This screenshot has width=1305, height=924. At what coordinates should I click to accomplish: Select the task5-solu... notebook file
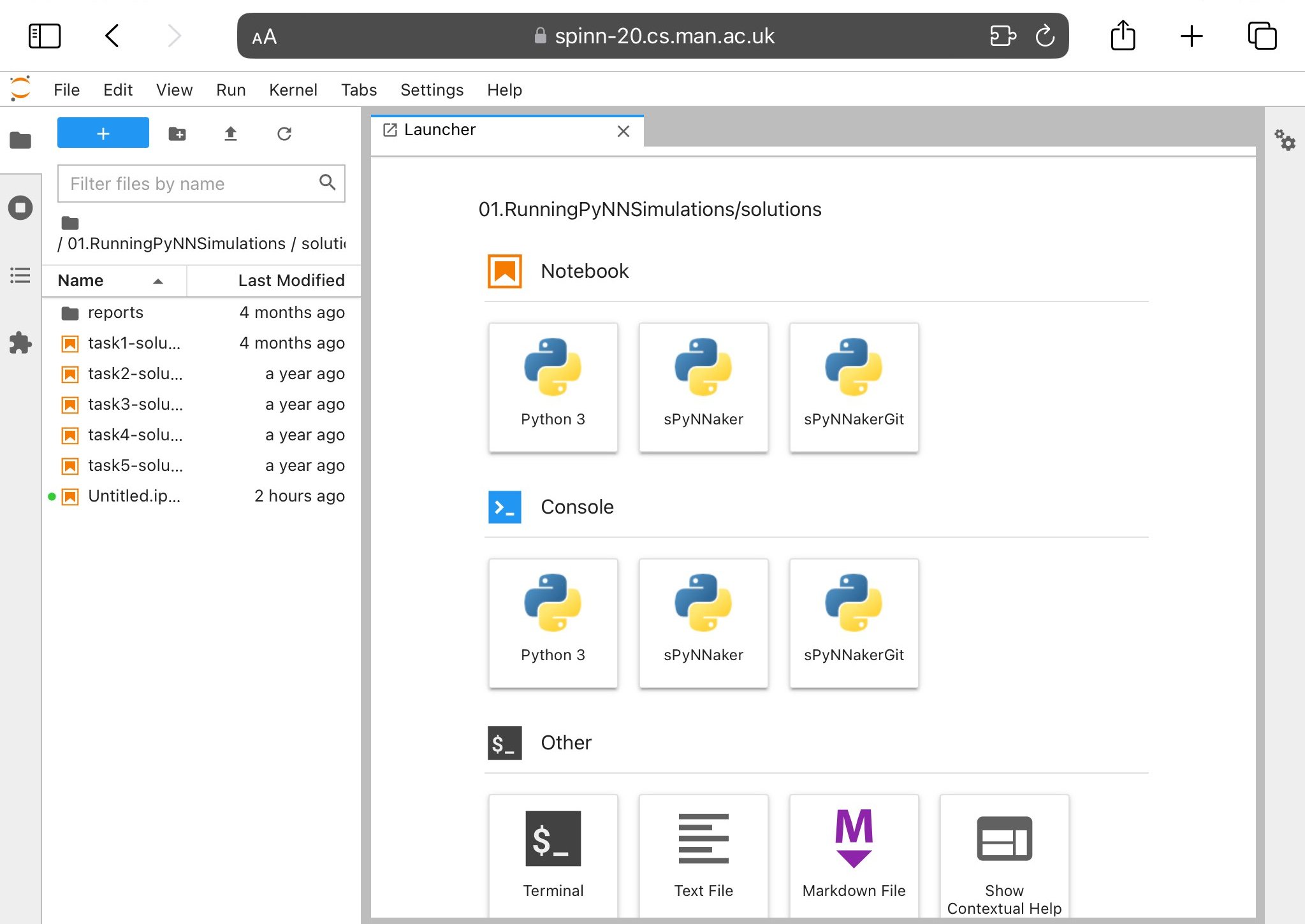(x=201, y=465)
